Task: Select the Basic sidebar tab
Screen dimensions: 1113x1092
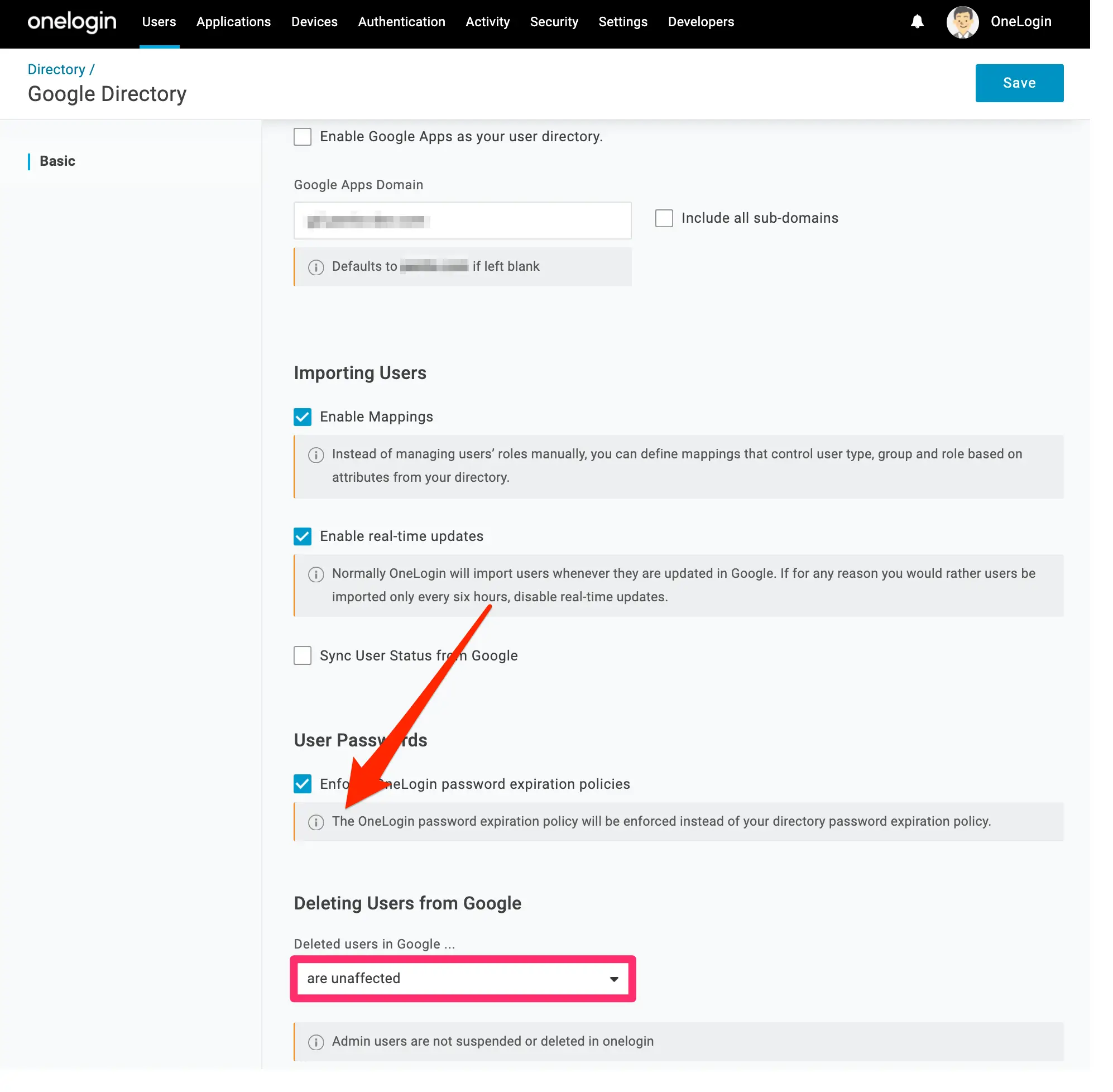Action: coord(57,161)
